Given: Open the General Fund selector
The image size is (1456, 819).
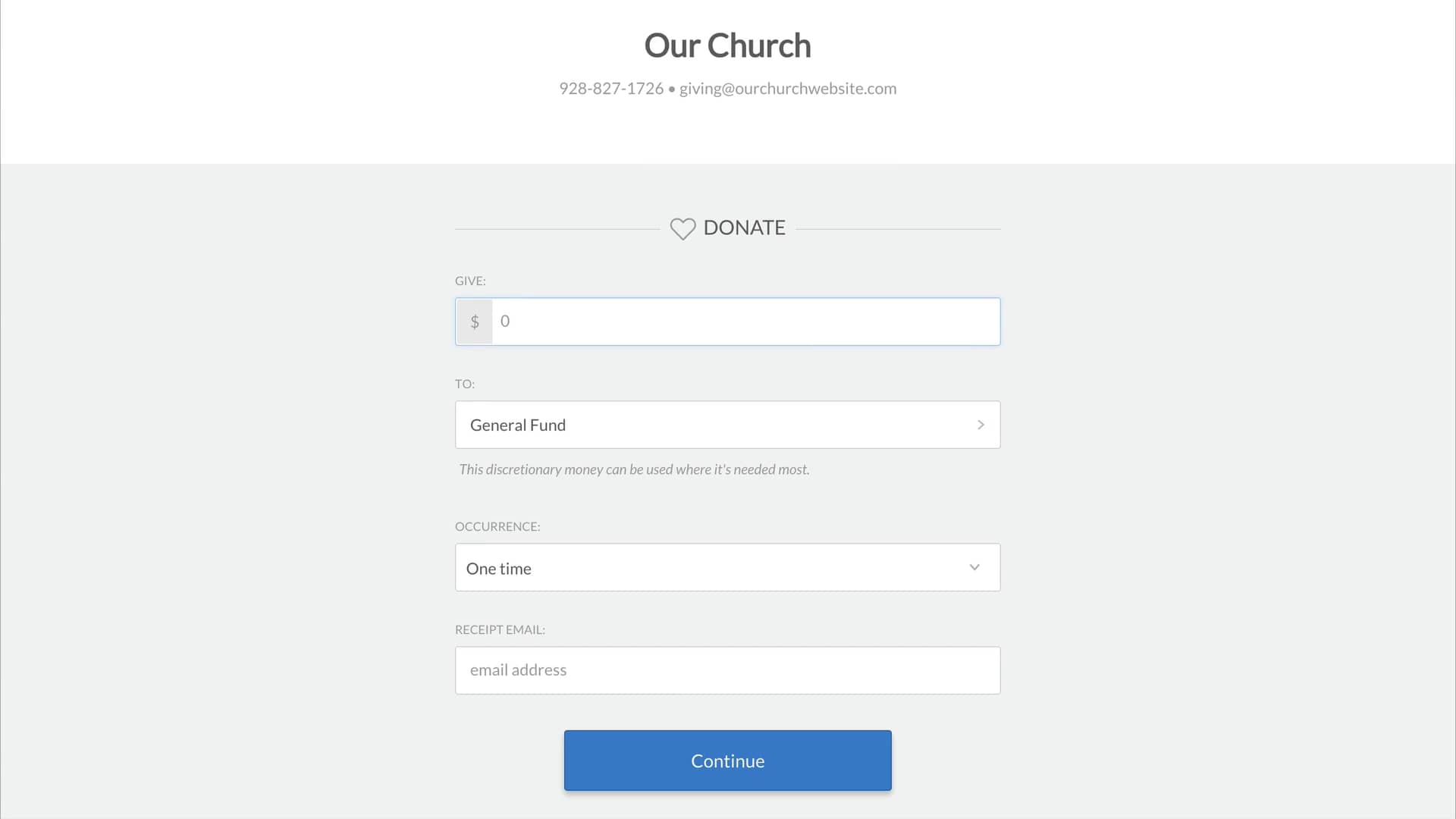Looking at the screenshot, I should (727, 425).
